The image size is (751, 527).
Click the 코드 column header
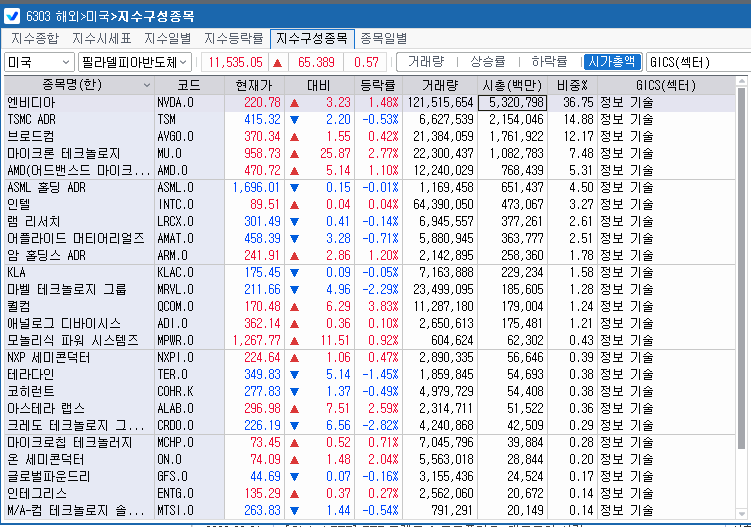click(x=189, y=85)
